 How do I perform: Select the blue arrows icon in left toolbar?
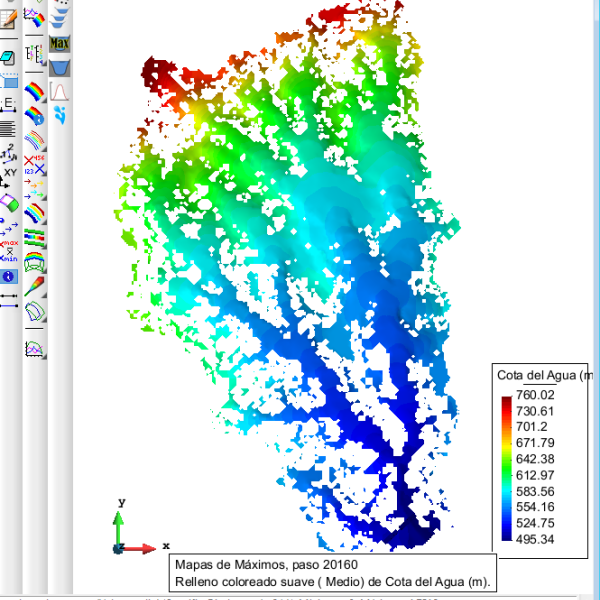tap(9, 227)
